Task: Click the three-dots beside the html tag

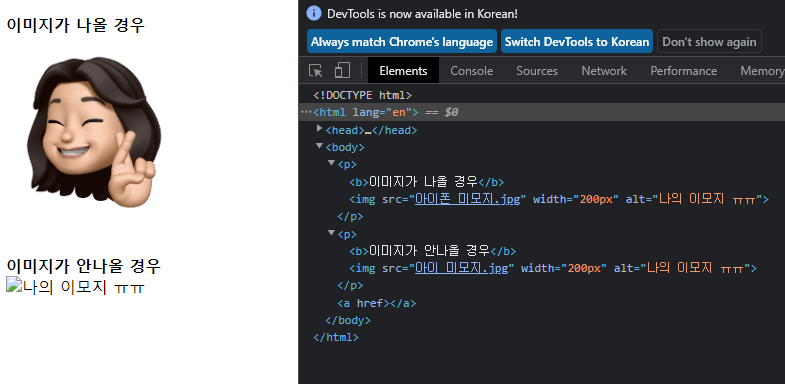Action: pos(305,112)
